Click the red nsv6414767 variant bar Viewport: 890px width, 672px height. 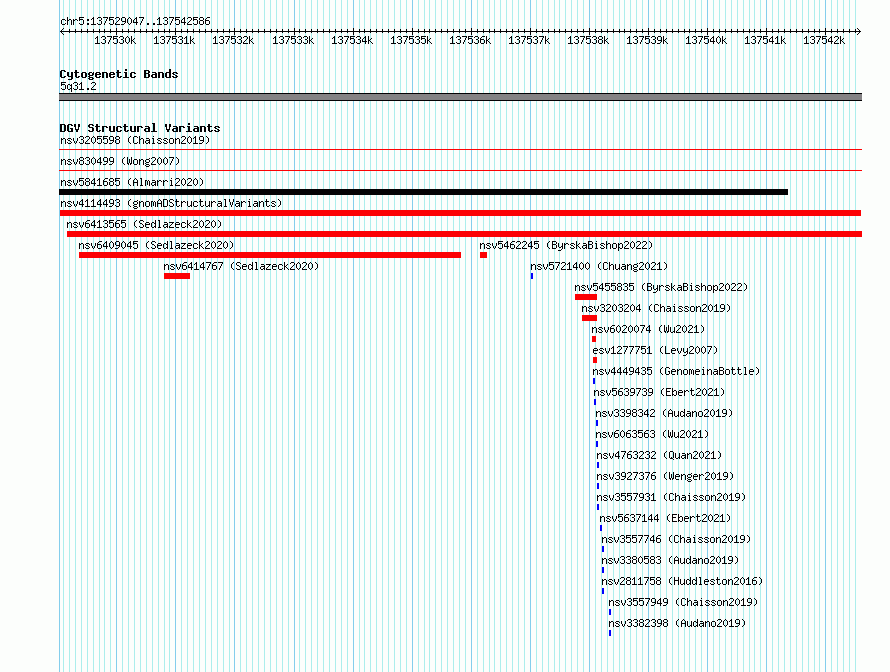pos(177,276)
